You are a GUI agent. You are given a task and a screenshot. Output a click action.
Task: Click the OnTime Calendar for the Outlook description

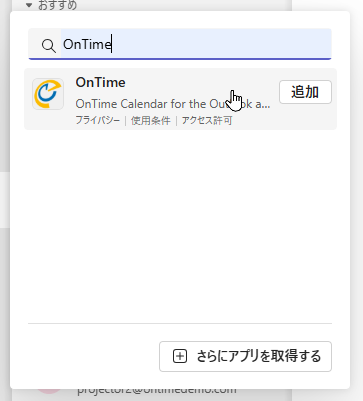[x=173, y=104]
